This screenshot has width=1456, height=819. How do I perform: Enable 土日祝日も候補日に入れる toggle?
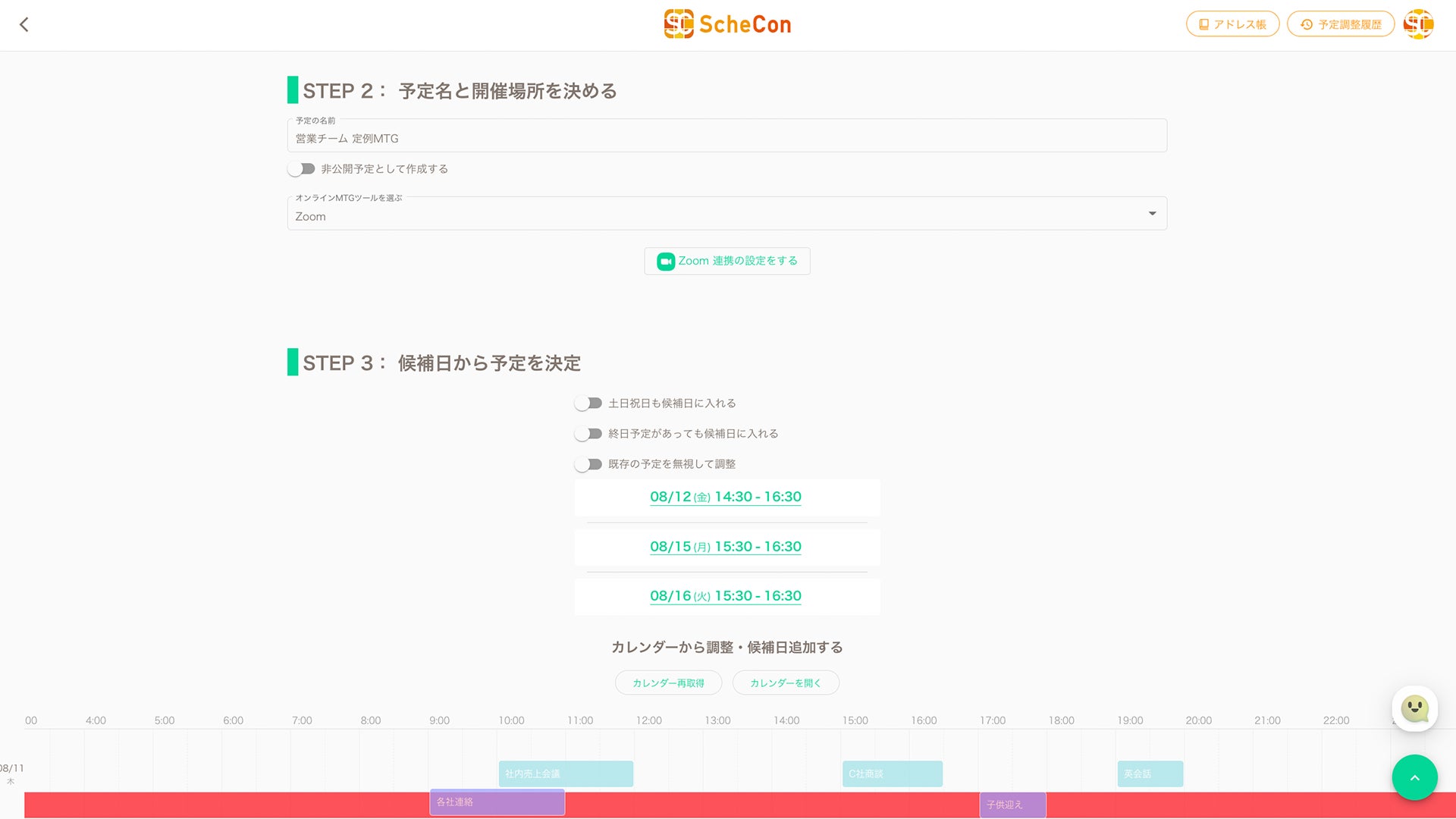[x=588, y=403]
